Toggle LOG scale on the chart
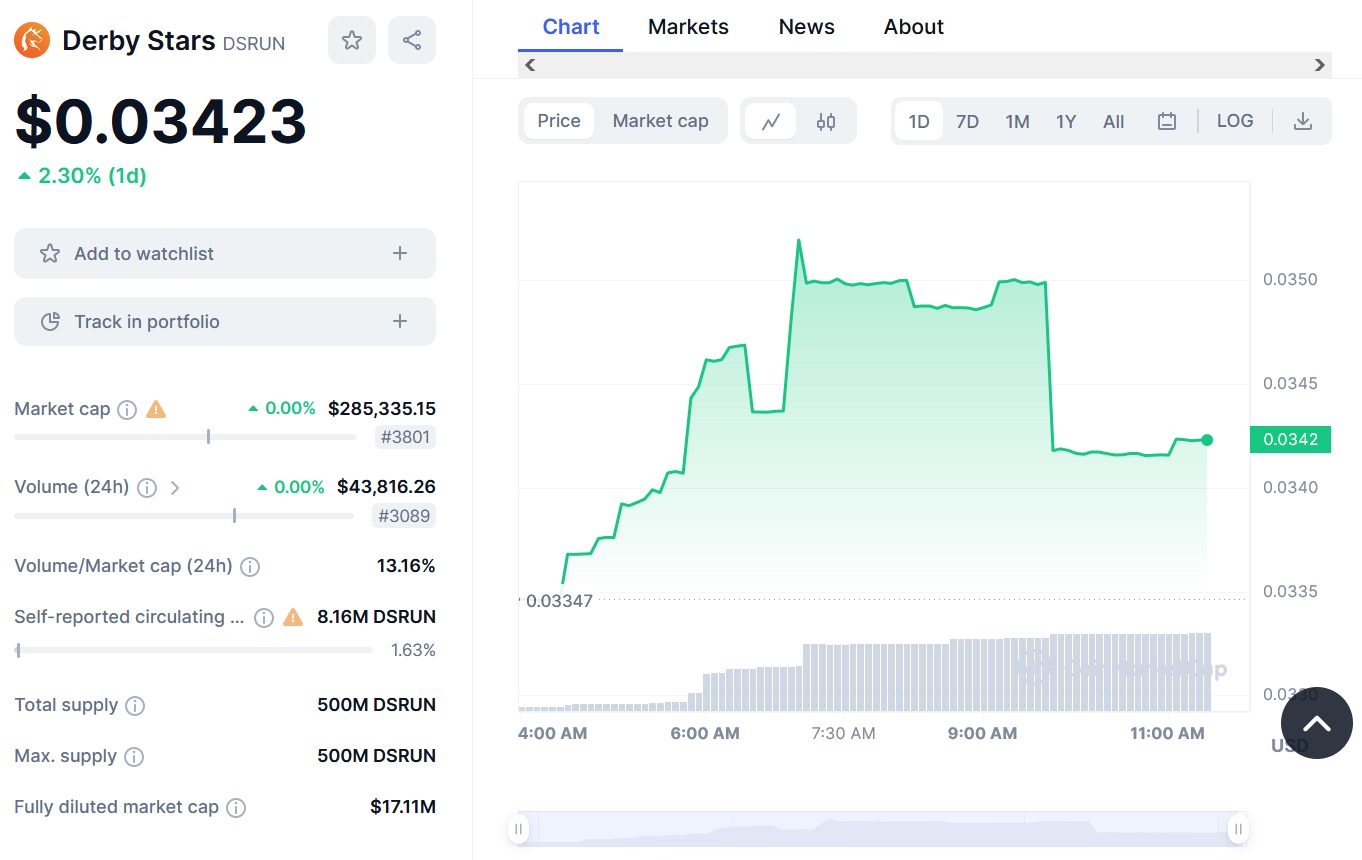The height and width of the screenshot is (860, 1362). click(x=1235, y=121)
